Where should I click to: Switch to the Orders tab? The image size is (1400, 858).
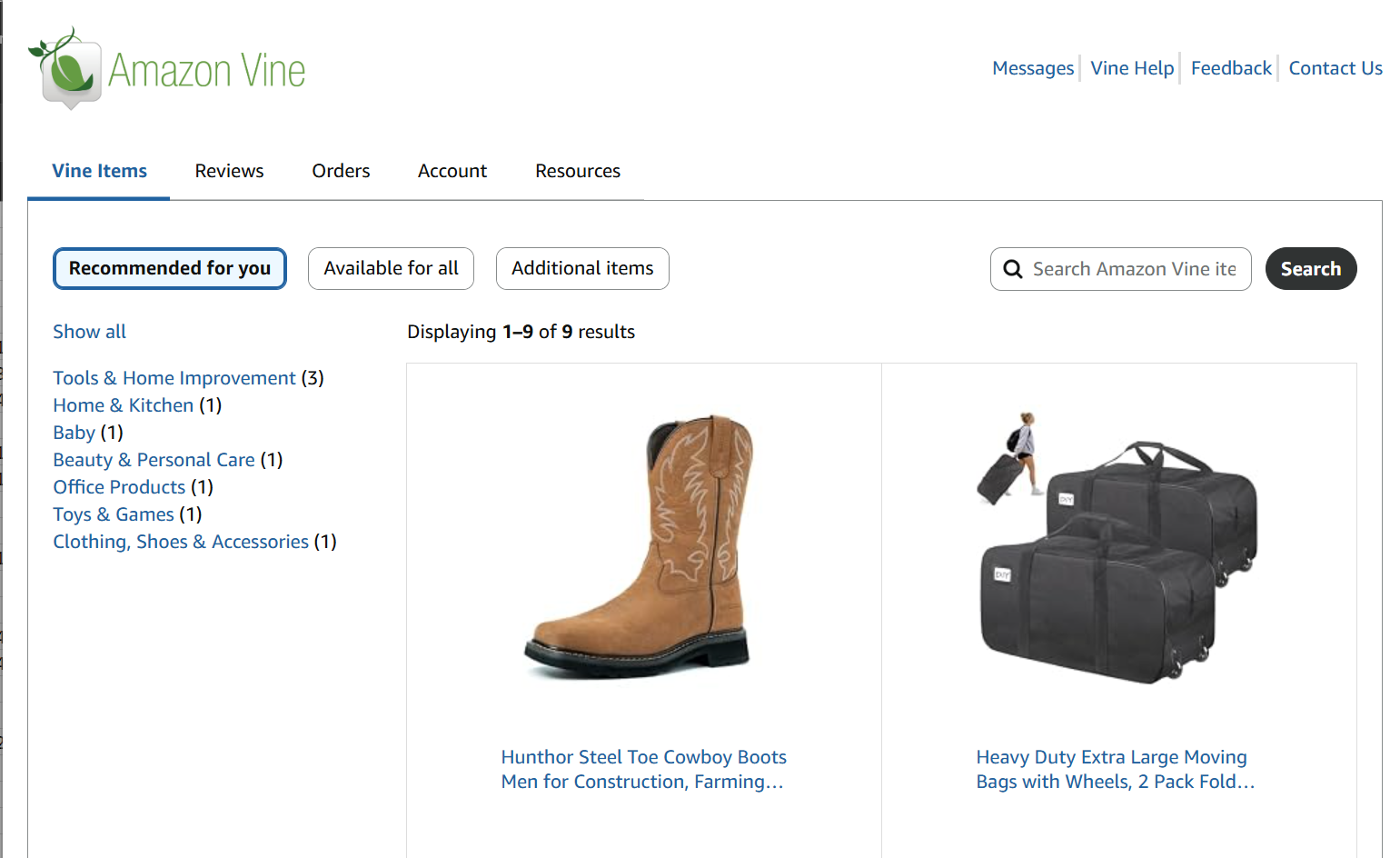[x=341, y=171]
